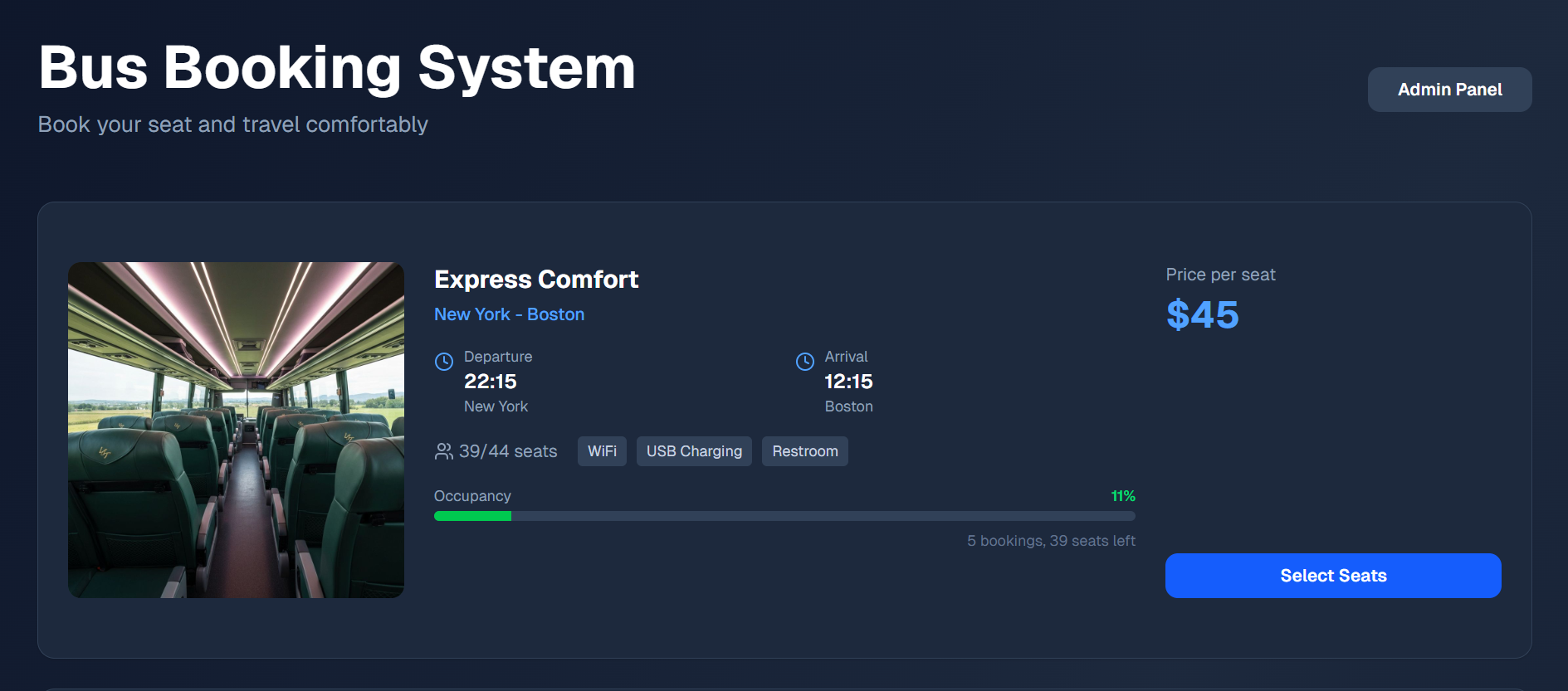Click the "5 bookings, 39 seats left" text
The height and width of the screenshot is (691, 1568).
click(1051, 541)
